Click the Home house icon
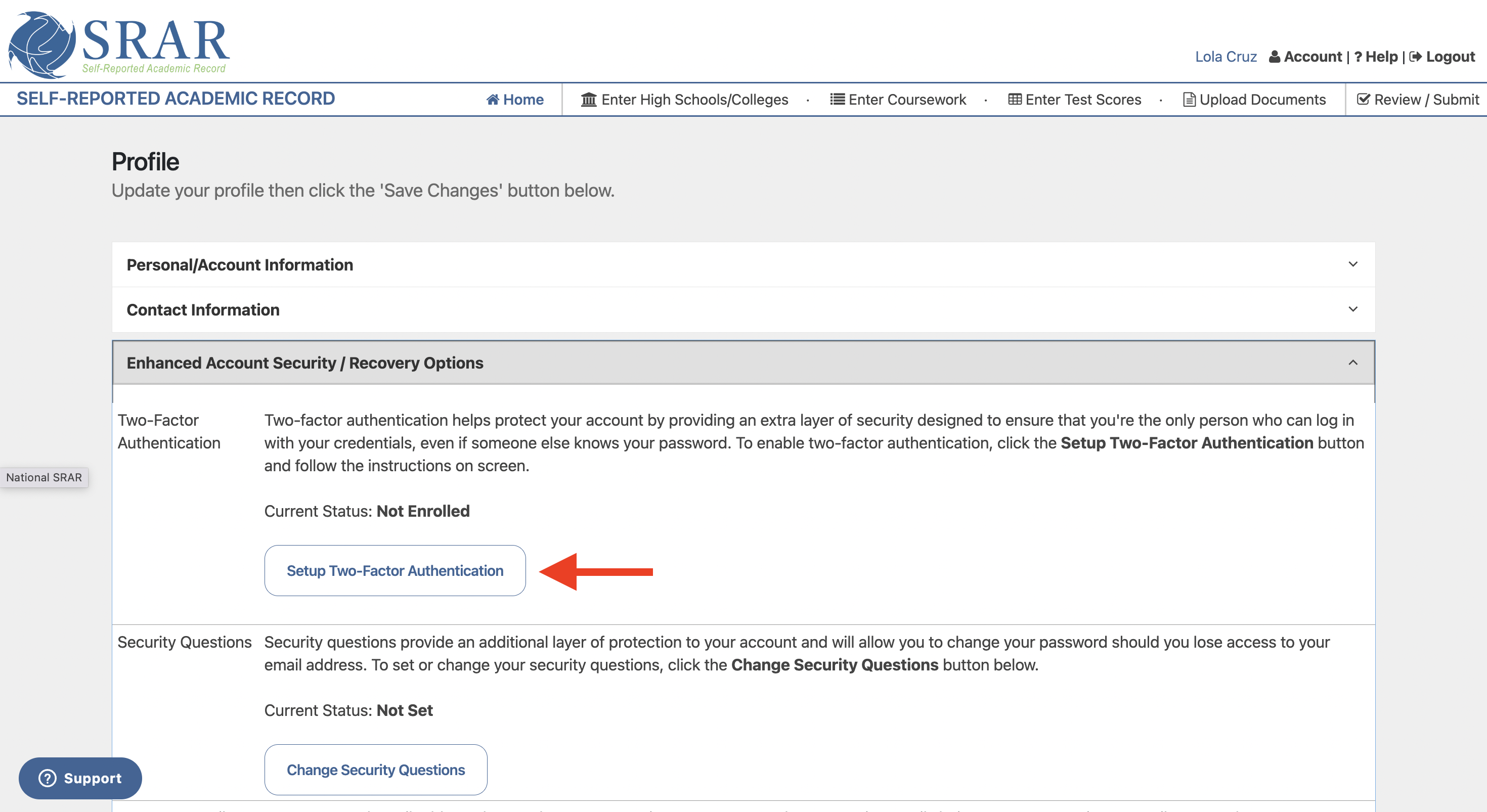The height and width of the screenshot is (812, 1487). pos(493,100)
